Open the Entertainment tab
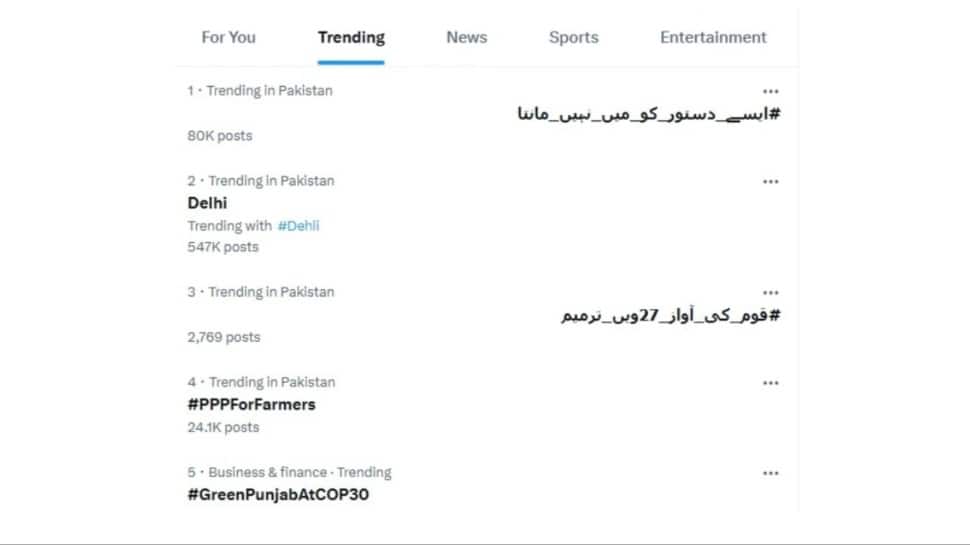The width and height of the screenshot is (970, 545). pos(713,38)
